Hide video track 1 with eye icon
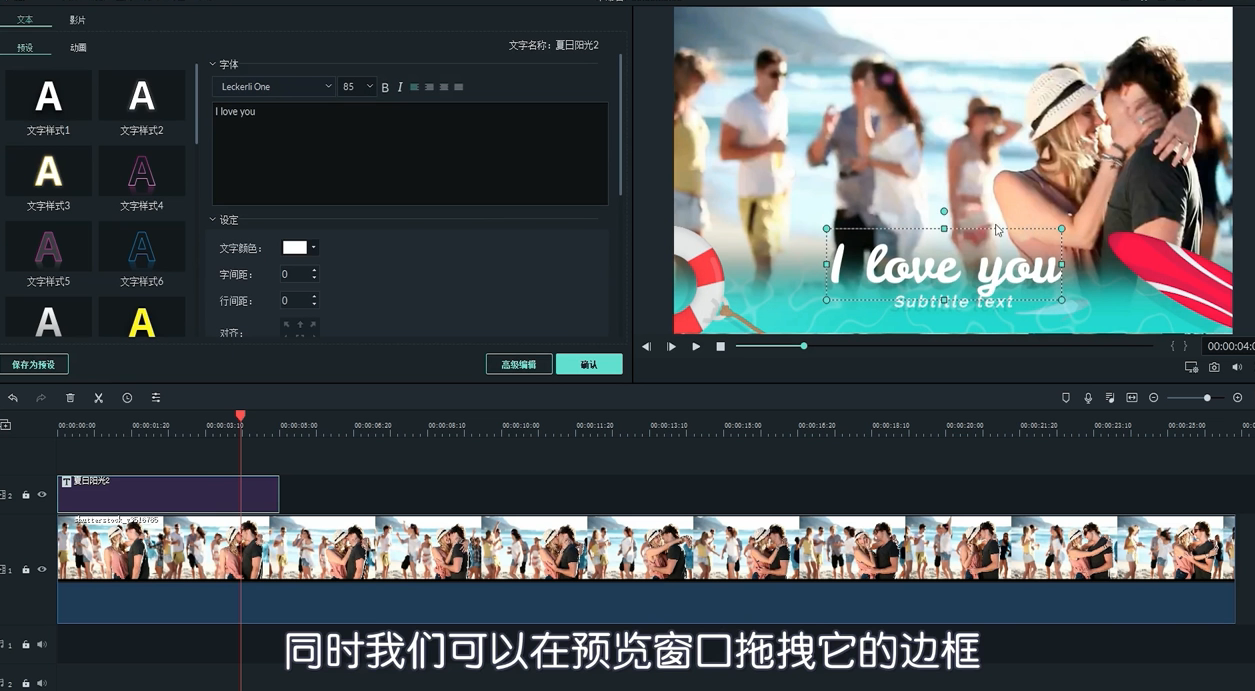 (x=42, y=569)
